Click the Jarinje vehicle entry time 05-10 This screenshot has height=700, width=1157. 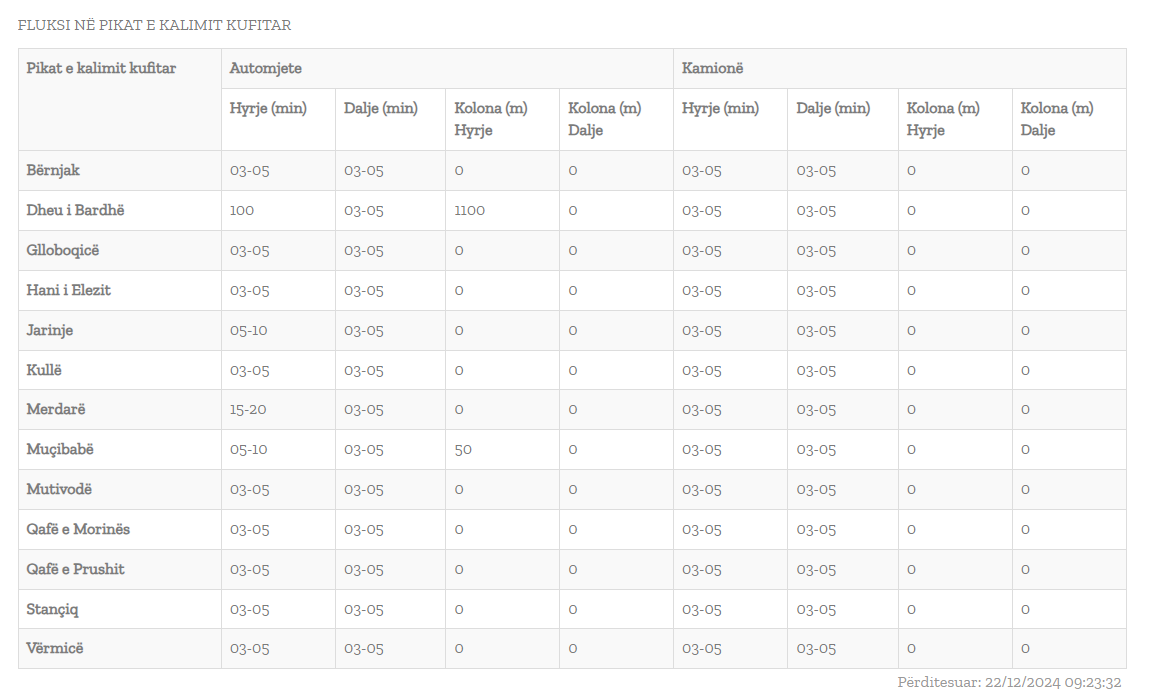coord(248,330)
